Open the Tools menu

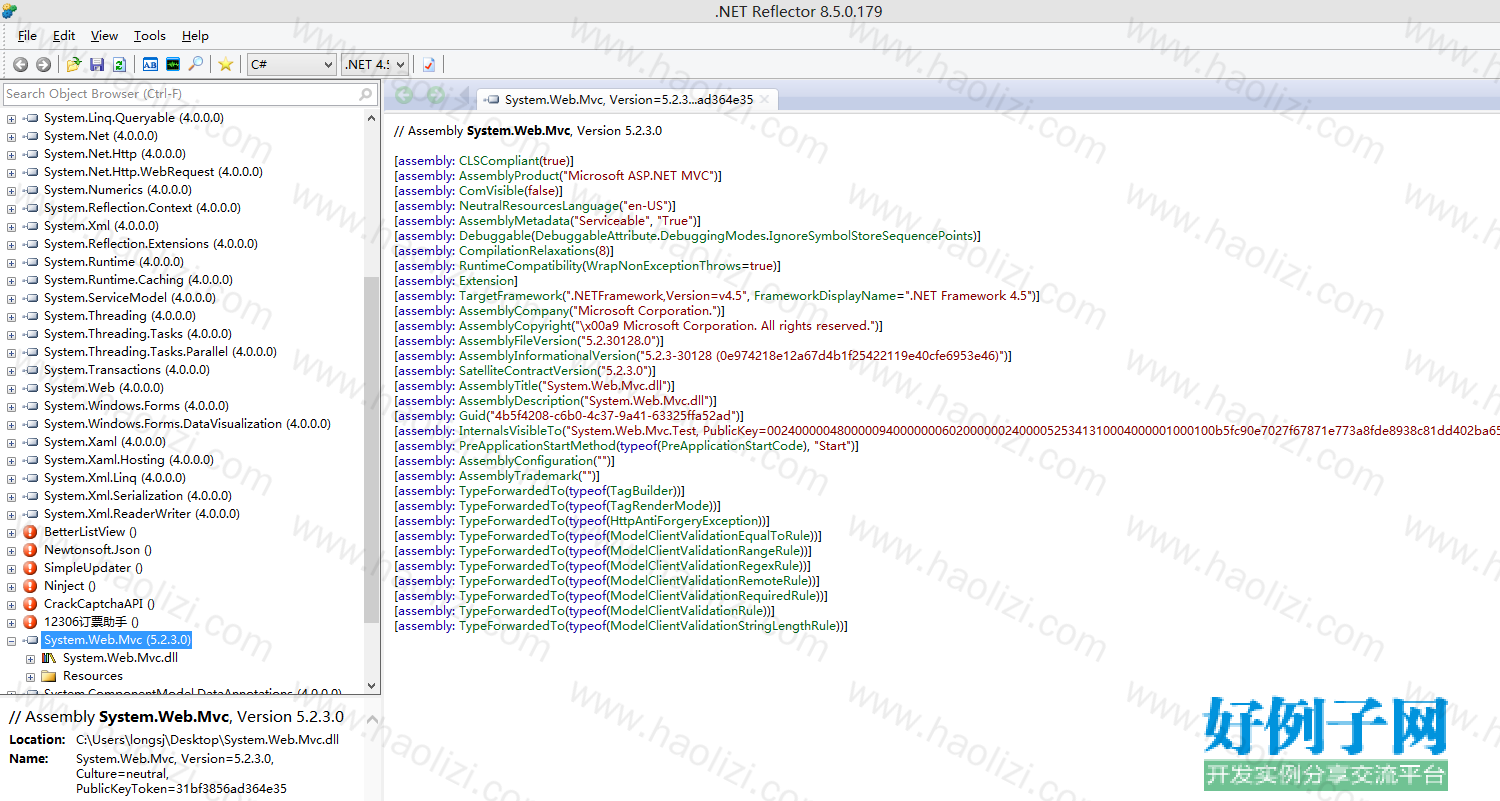pos(150,36)
